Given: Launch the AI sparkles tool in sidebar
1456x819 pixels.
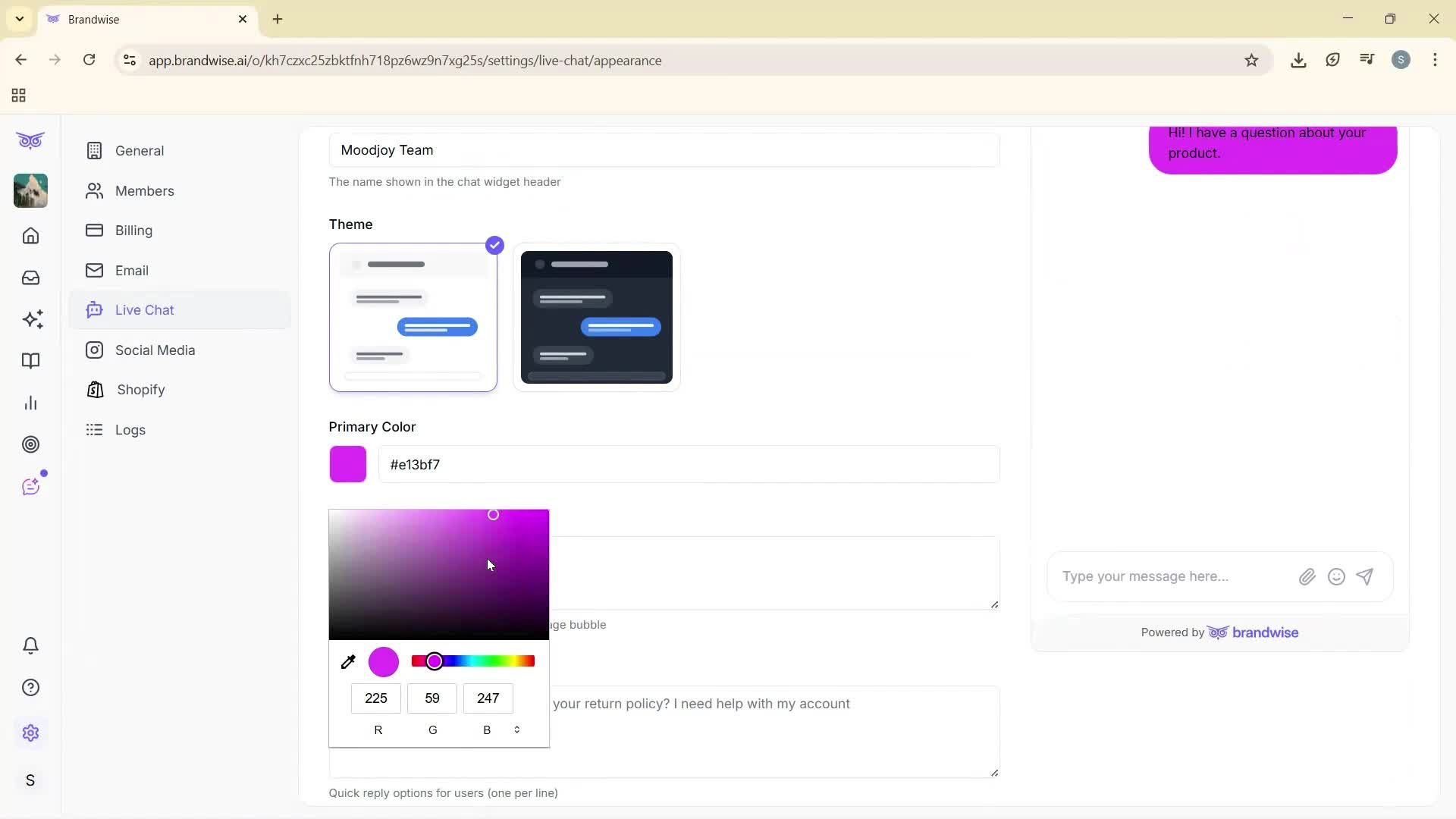Looking at the screenshot, I should click(32, 319).
